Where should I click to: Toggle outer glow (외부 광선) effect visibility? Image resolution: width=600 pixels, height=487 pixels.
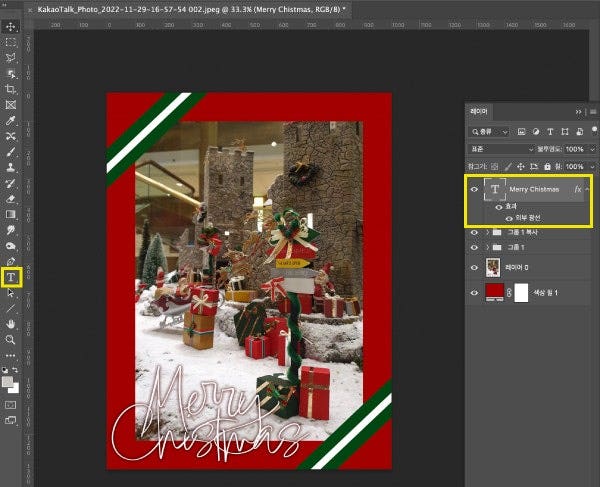[x=509, y=218]
